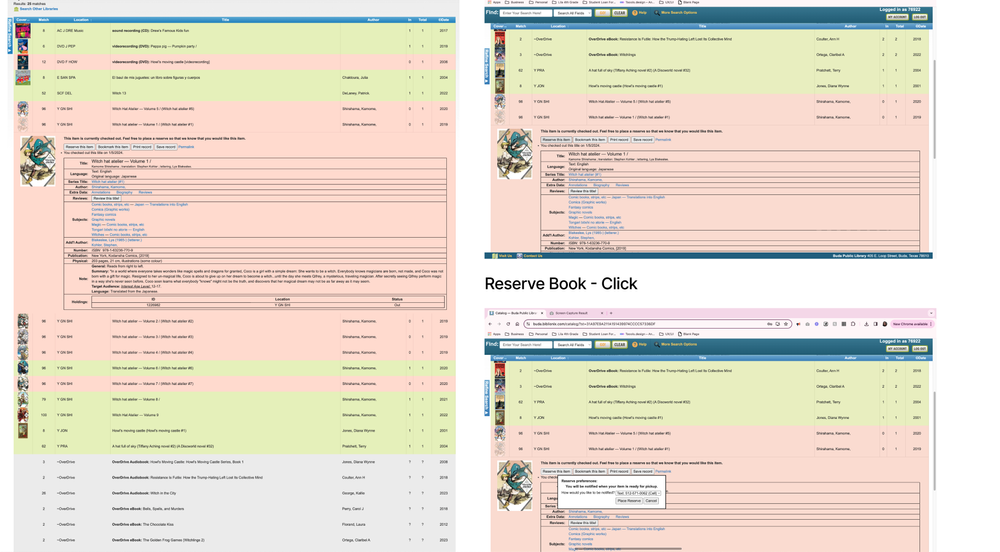
Task: Click the Find search field in browser window
Action: click(526, 344)
